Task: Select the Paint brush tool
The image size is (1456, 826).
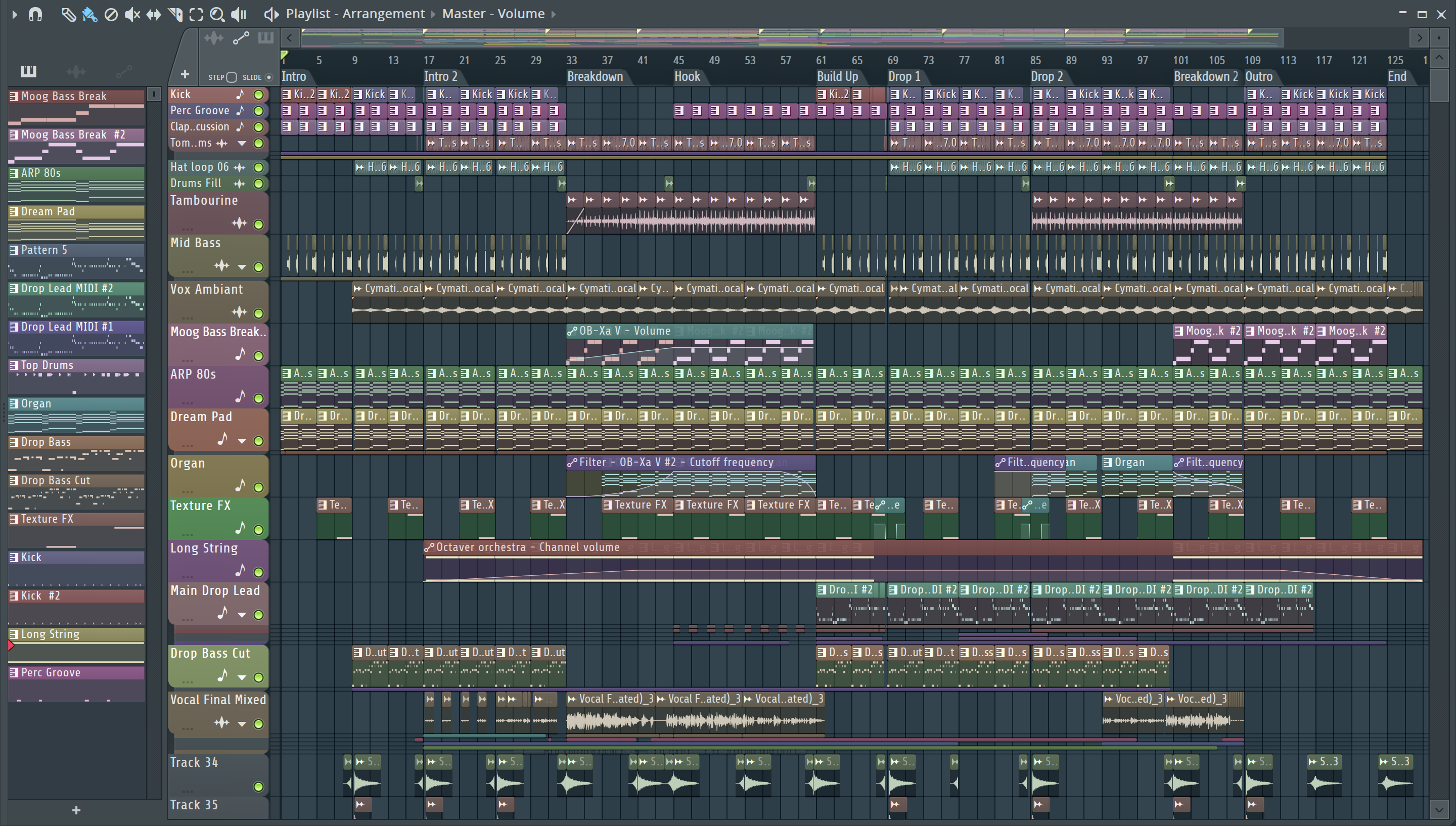Action: (x=89, y=14)
